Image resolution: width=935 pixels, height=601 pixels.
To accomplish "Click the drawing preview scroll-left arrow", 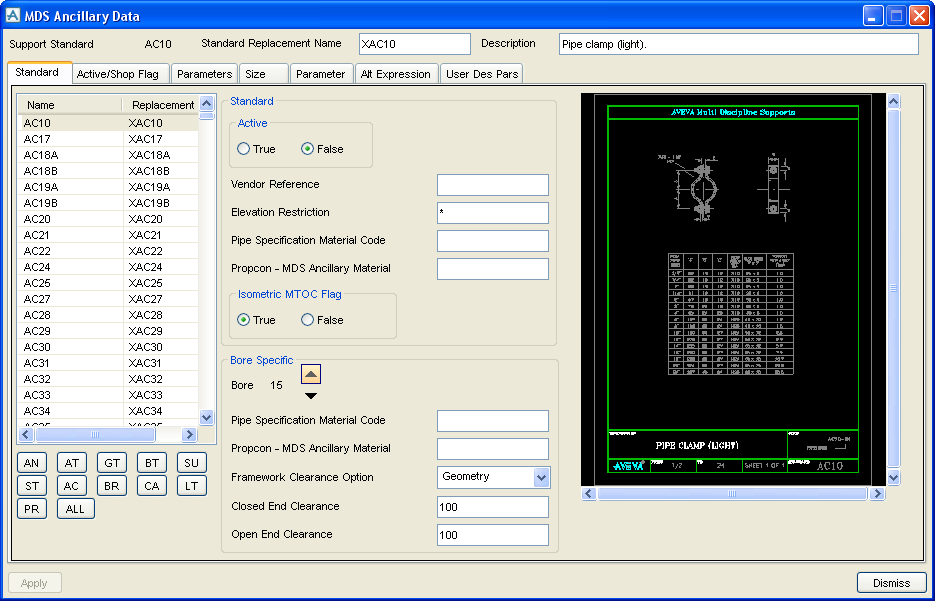I will click(x=589, y=494).
